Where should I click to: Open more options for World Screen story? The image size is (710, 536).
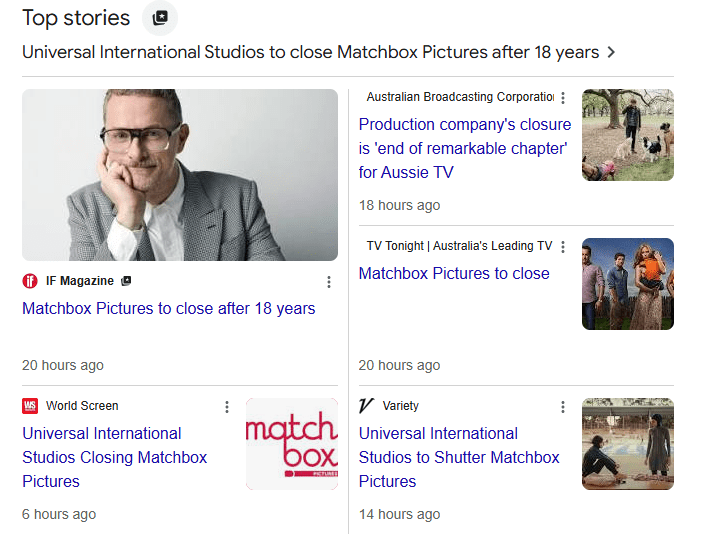click(x=227, y=407)
